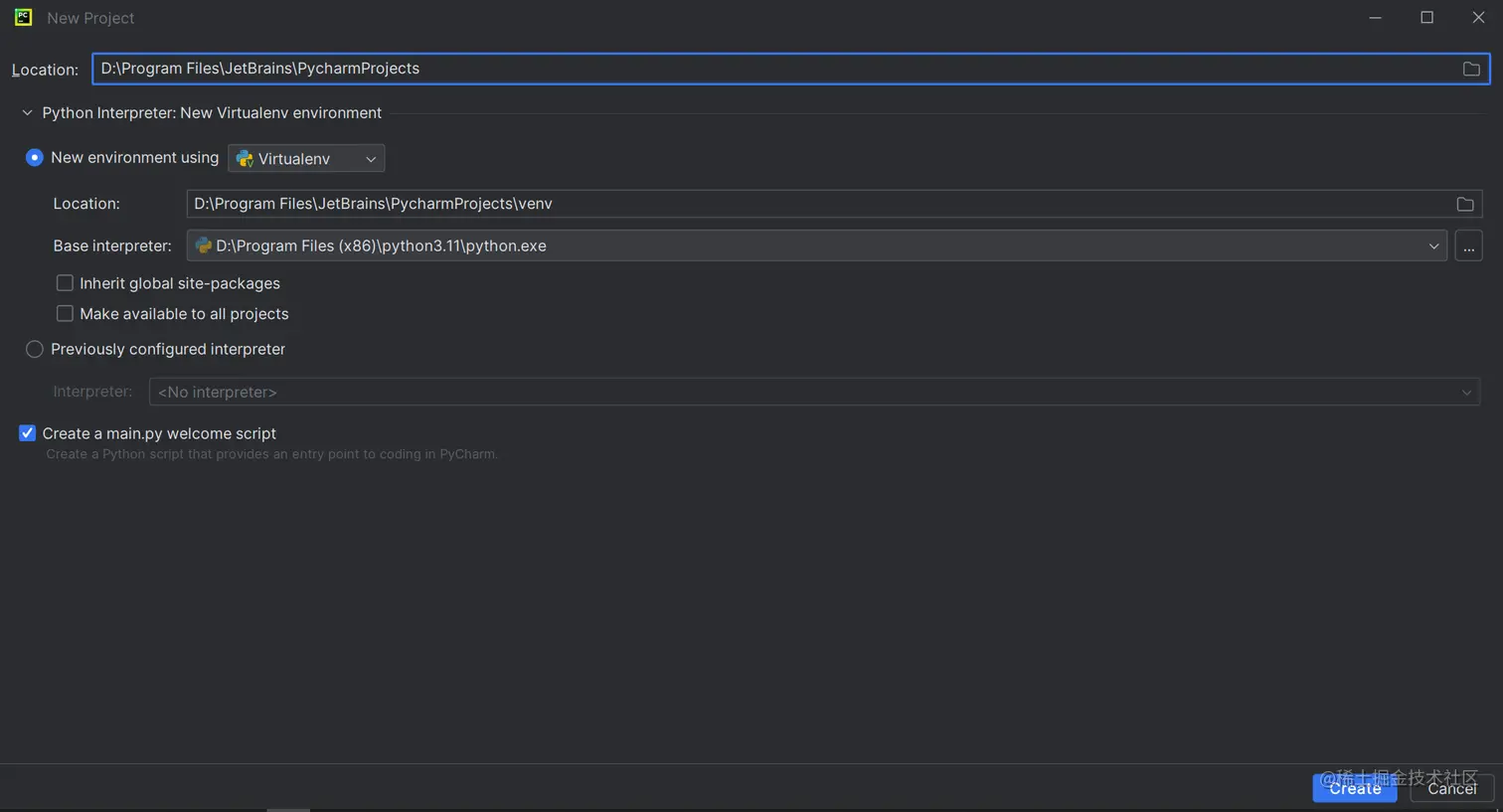Click the 'Base interpreter:' label

(112, 245)
